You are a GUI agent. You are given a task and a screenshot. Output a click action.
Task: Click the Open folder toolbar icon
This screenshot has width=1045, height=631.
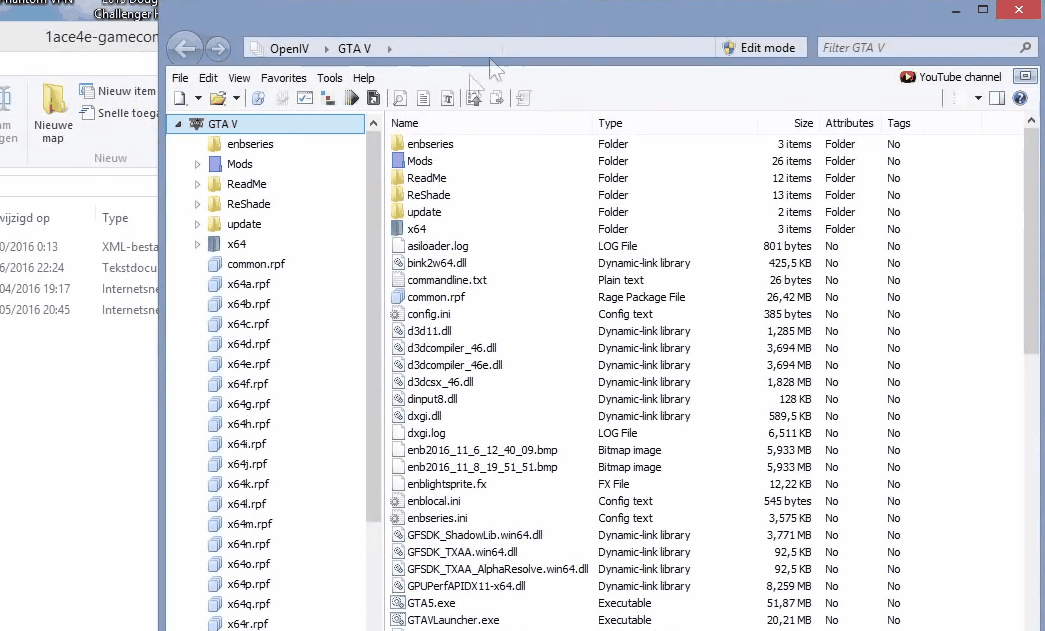[217, 98]
